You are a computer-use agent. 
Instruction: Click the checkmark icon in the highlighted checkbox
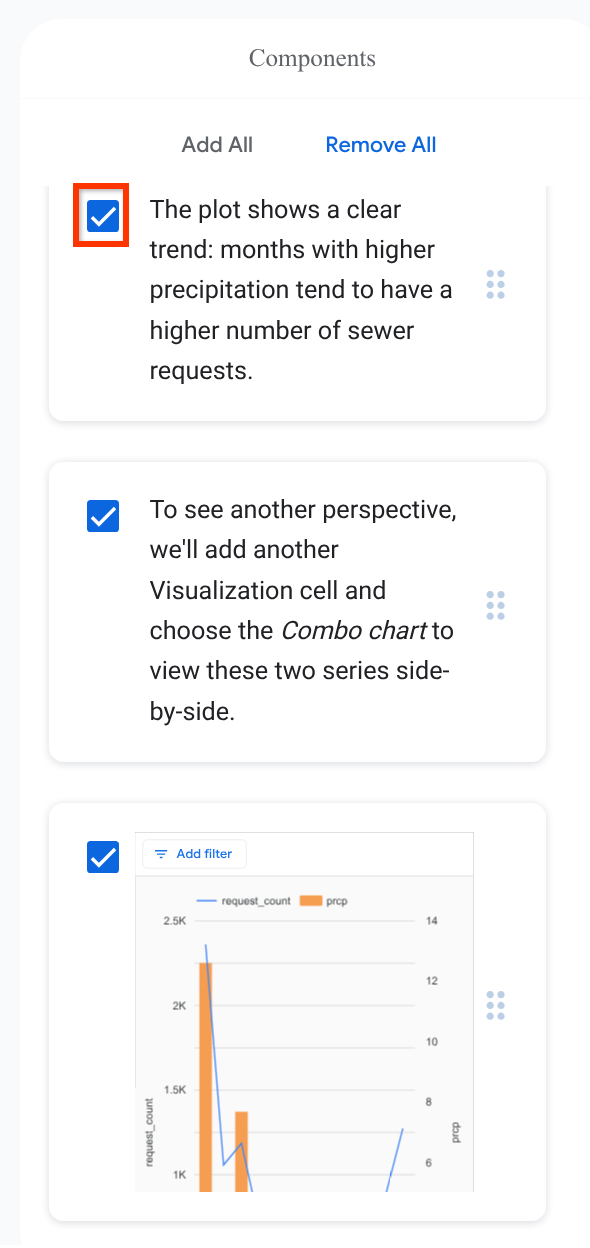[101, 215]
